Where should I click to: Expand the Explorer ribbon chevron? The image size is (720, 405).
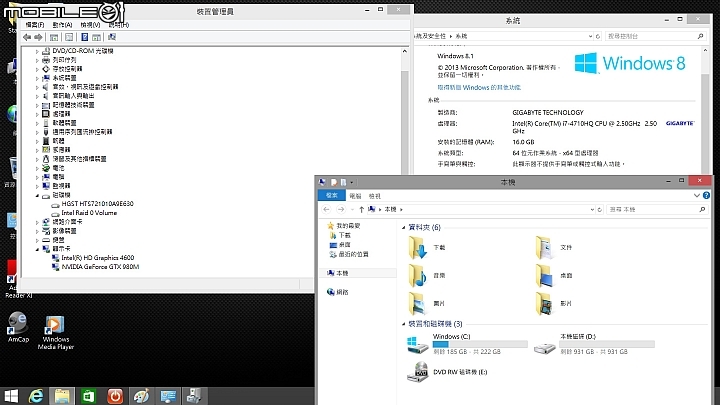[x=697, y=196]
